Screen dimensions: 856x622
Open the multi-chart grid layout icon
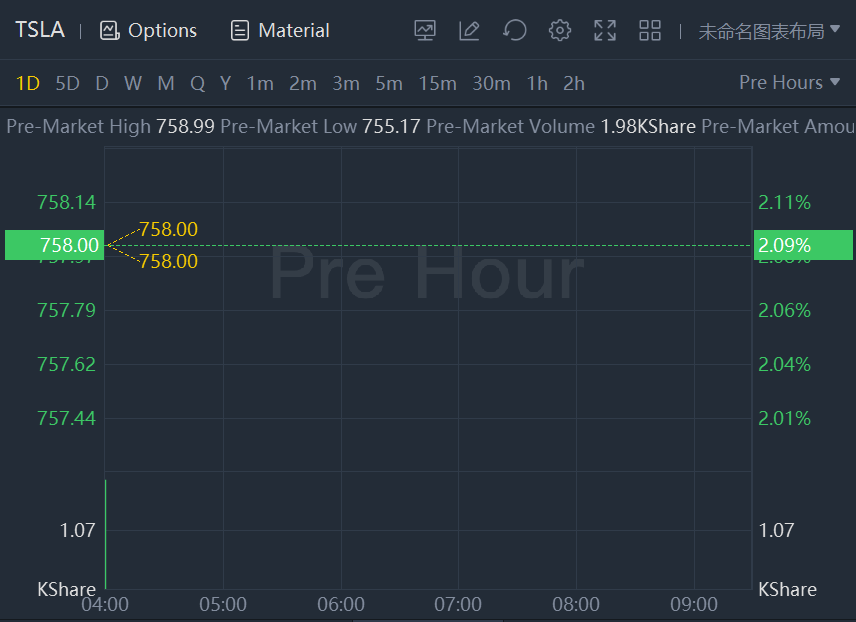click(650, 31)
